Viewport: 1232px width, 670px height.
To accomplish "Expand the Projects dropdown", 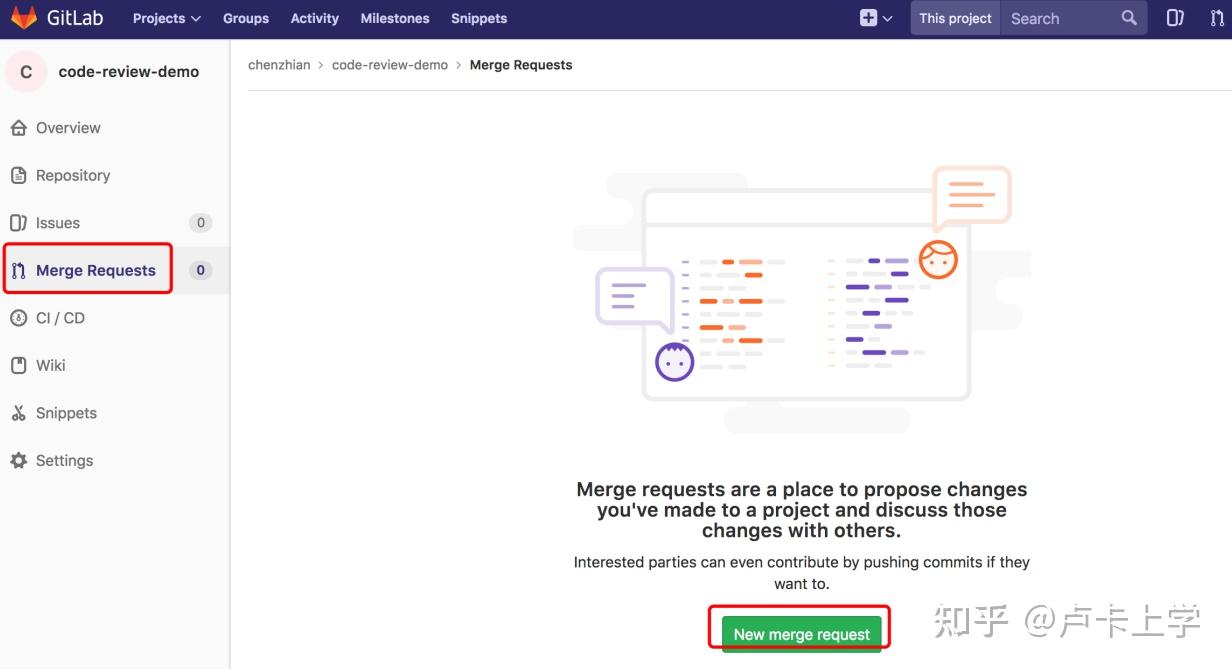I will (x=165, y=18).
